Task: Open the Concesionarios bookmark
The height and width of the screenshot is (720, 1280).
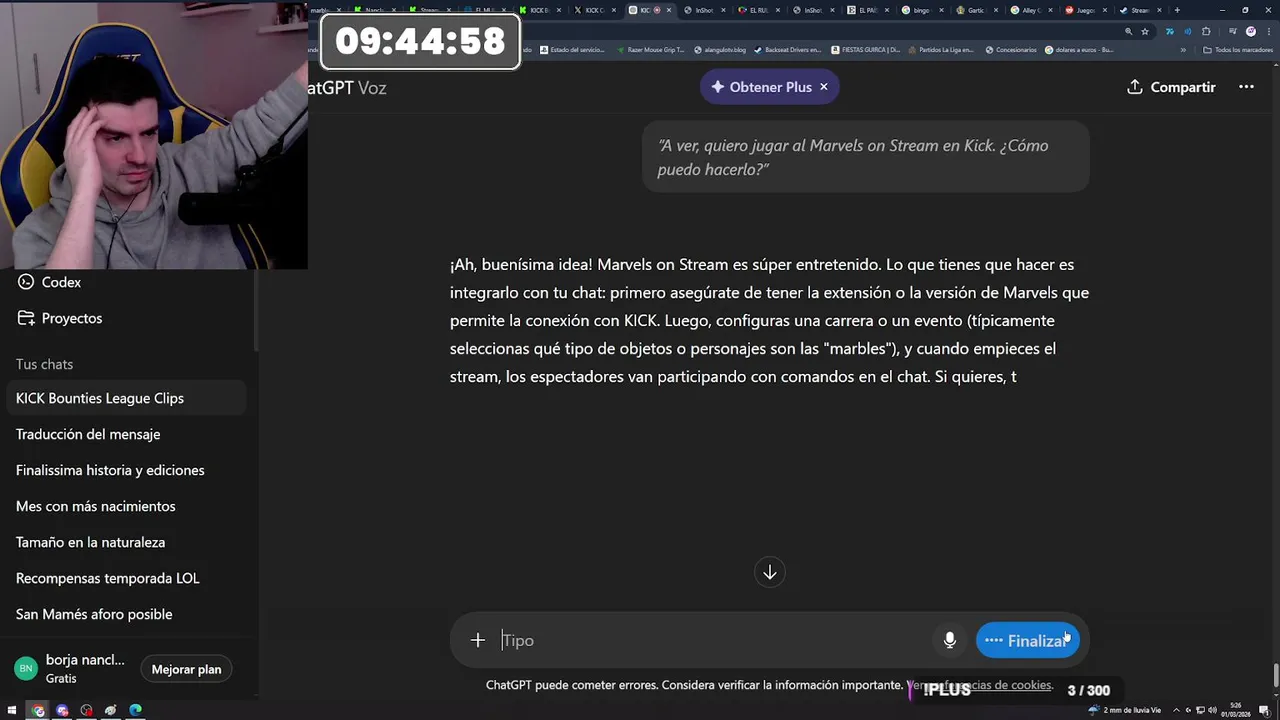Action: (1010, 50)
